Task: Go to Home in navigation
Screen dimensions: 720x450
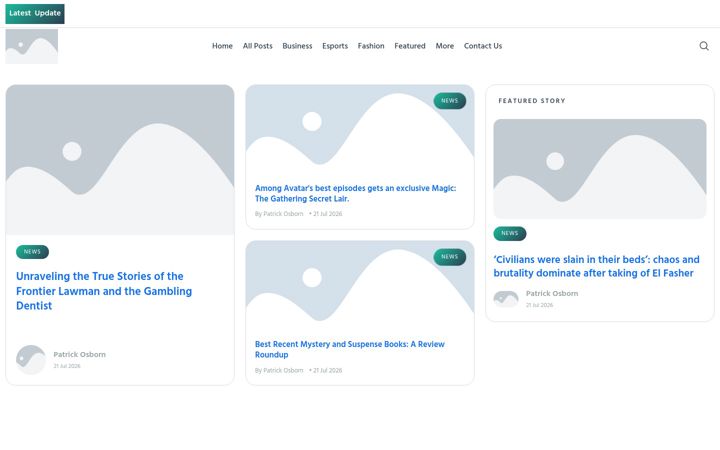Action: (222, 46)
